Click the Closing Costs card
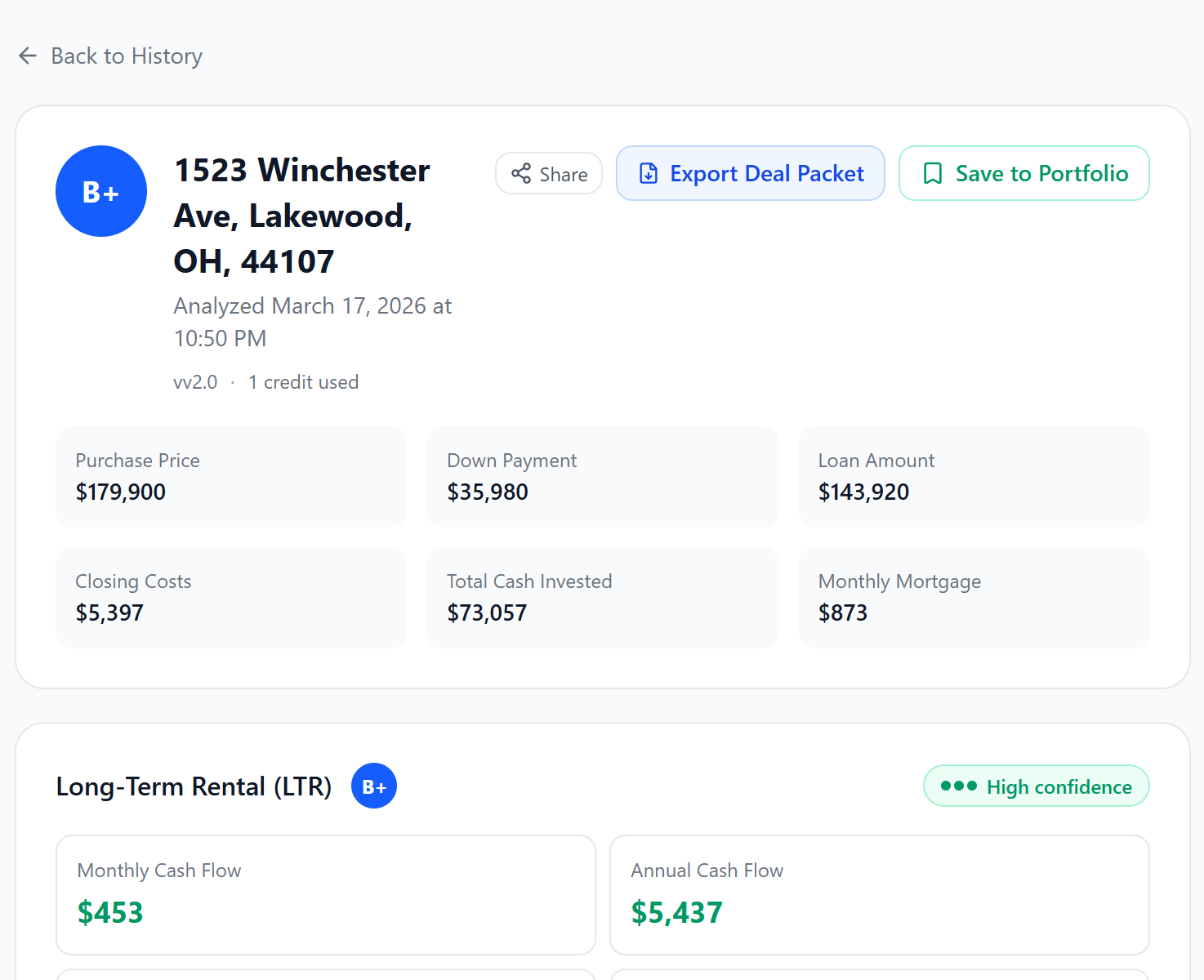Viewport: 1204px width, 980px height. [x=231, y=597]
